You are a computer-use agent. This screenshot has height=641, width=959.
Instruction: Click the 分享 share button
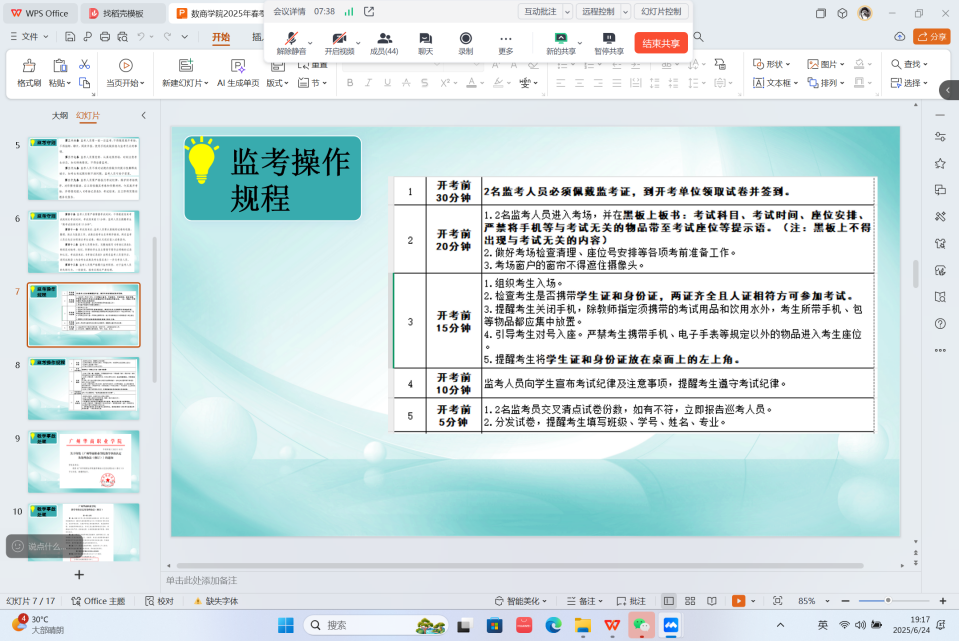[932, 37]
